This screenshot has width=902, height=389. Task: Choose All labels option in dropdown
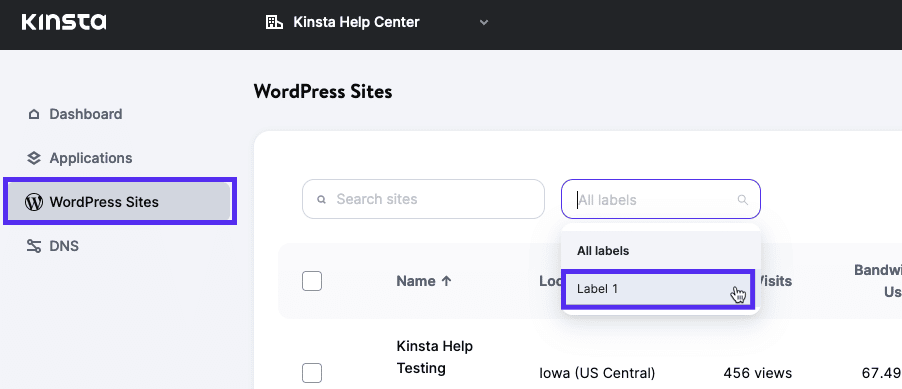(661, 251)
